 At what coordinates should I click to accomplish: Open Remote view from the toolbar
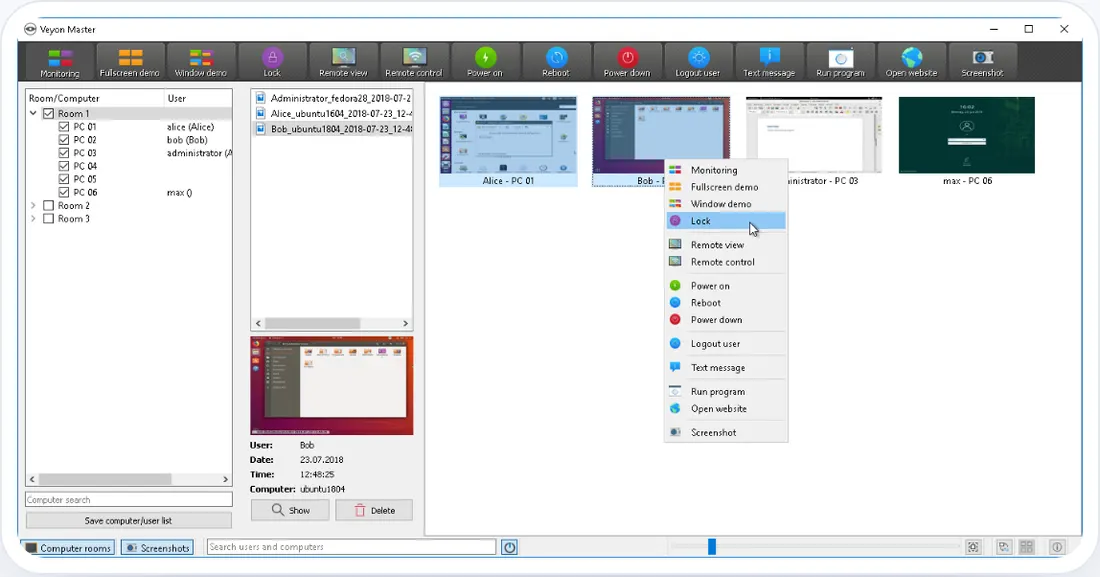[x=343, y=62]
